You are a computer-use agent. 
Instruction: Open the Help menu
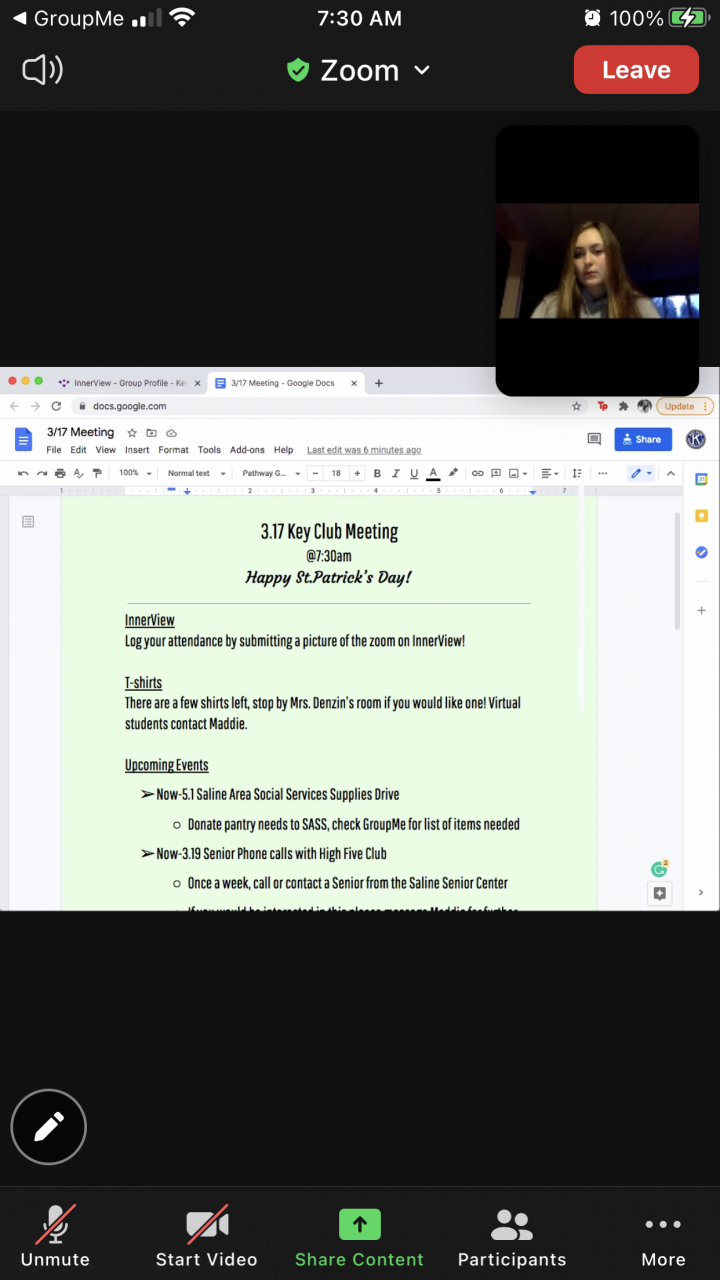pyautogui.click(x=283, y=450)
